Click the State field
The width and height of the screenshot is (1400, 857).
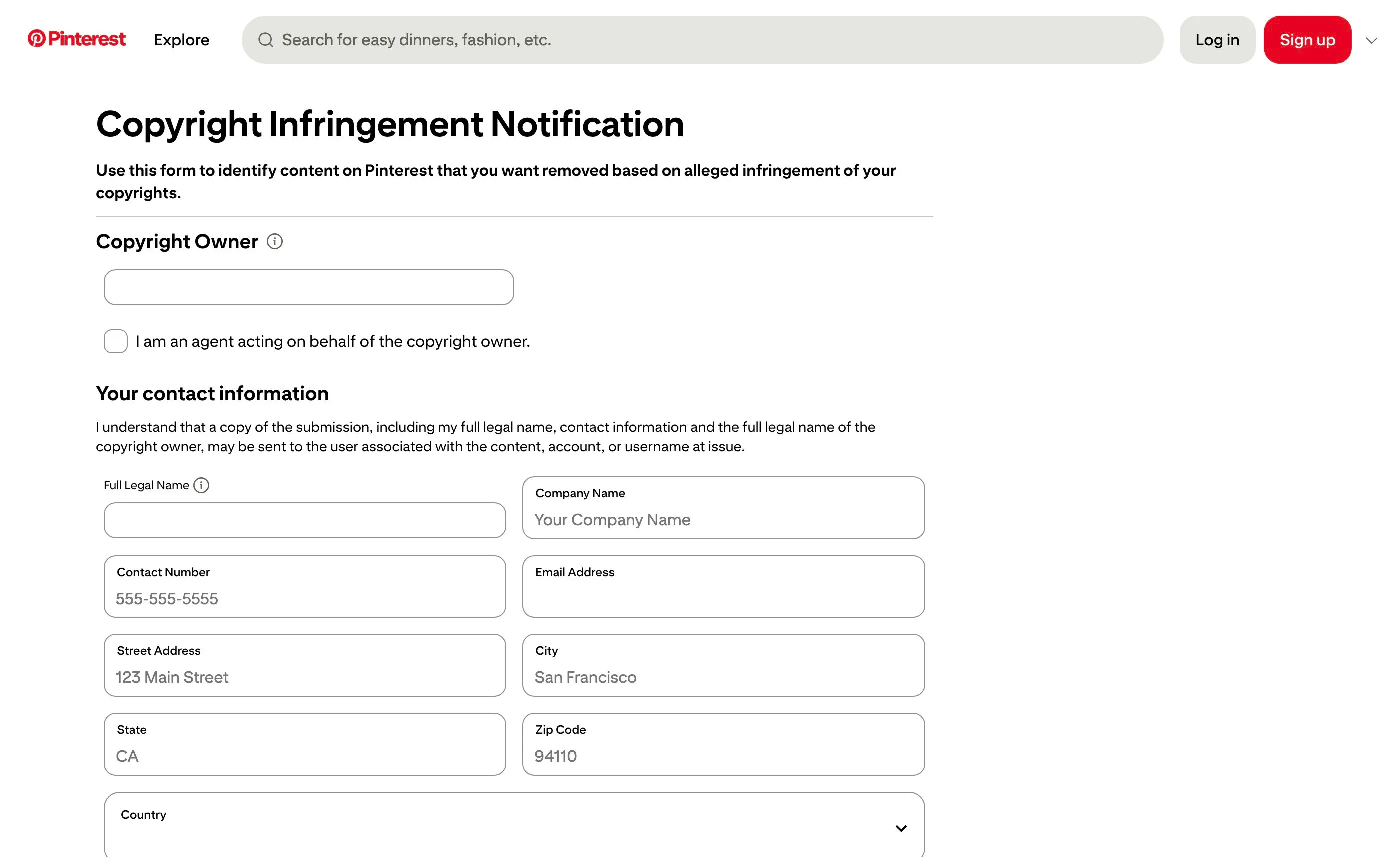point(305,744)
